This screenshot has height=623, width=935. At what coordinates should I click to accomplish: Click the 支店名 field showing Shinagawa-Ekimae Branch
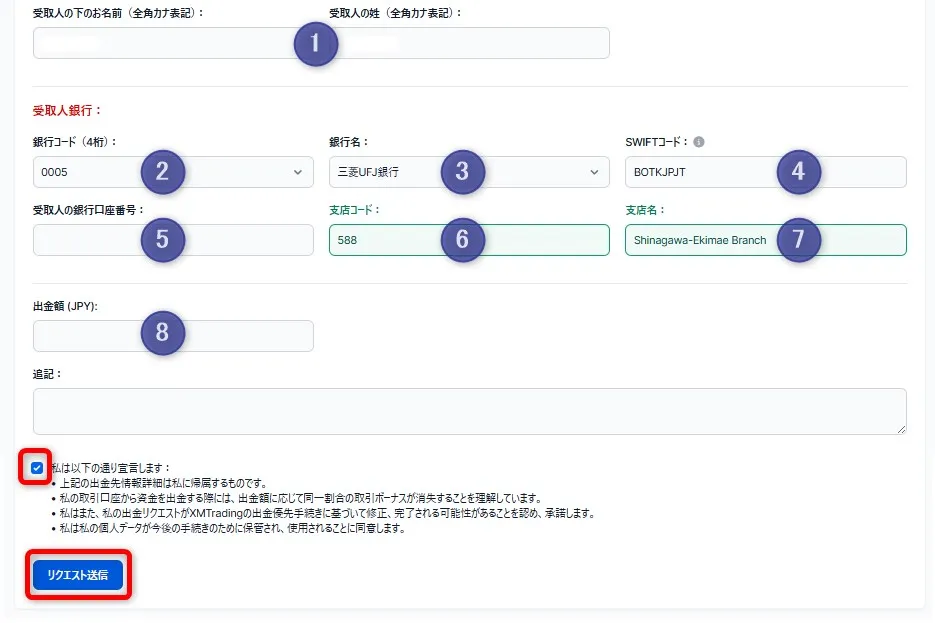[766, 240]
